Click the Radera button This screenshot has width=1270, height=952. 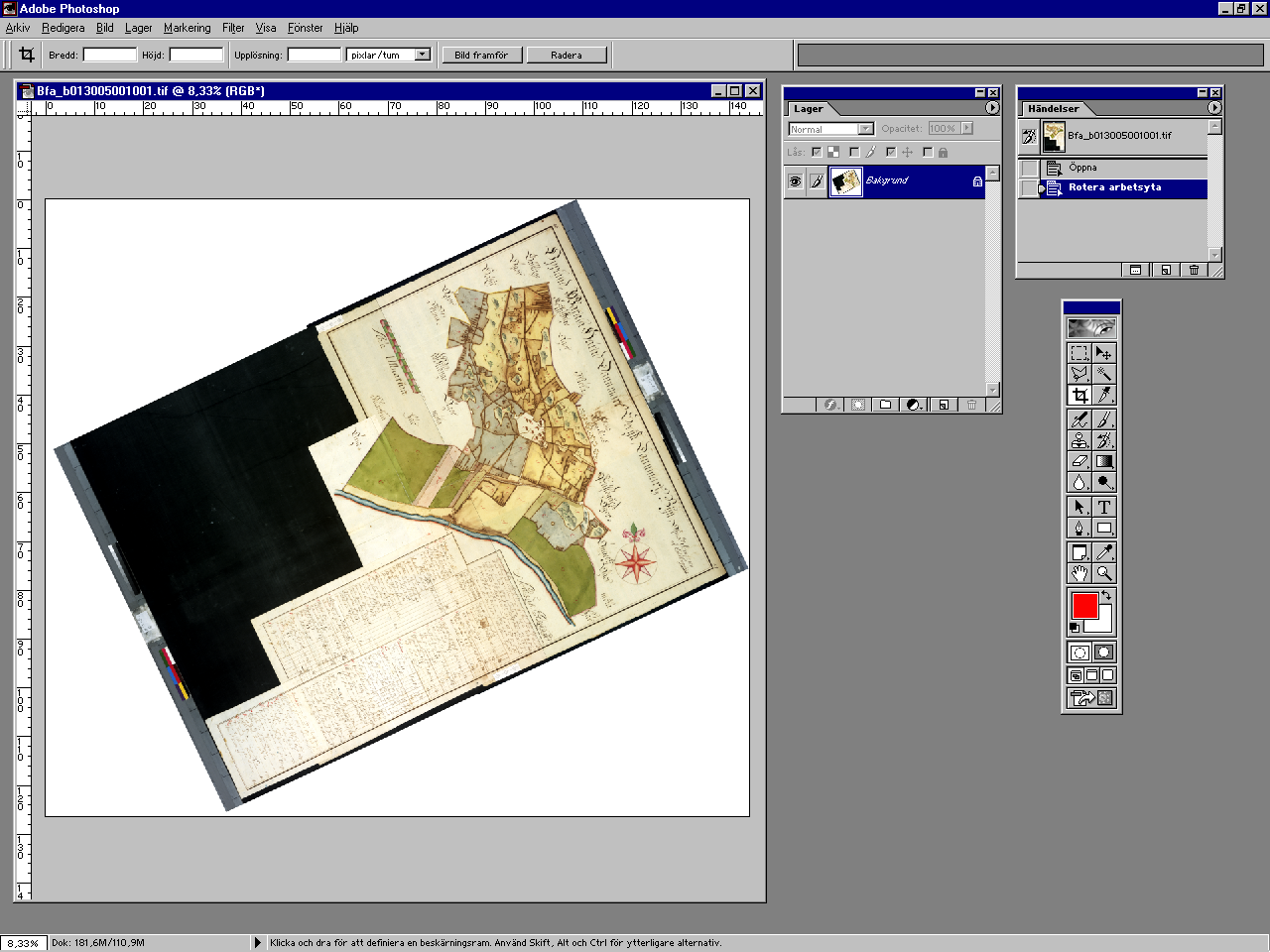point(567,55)
